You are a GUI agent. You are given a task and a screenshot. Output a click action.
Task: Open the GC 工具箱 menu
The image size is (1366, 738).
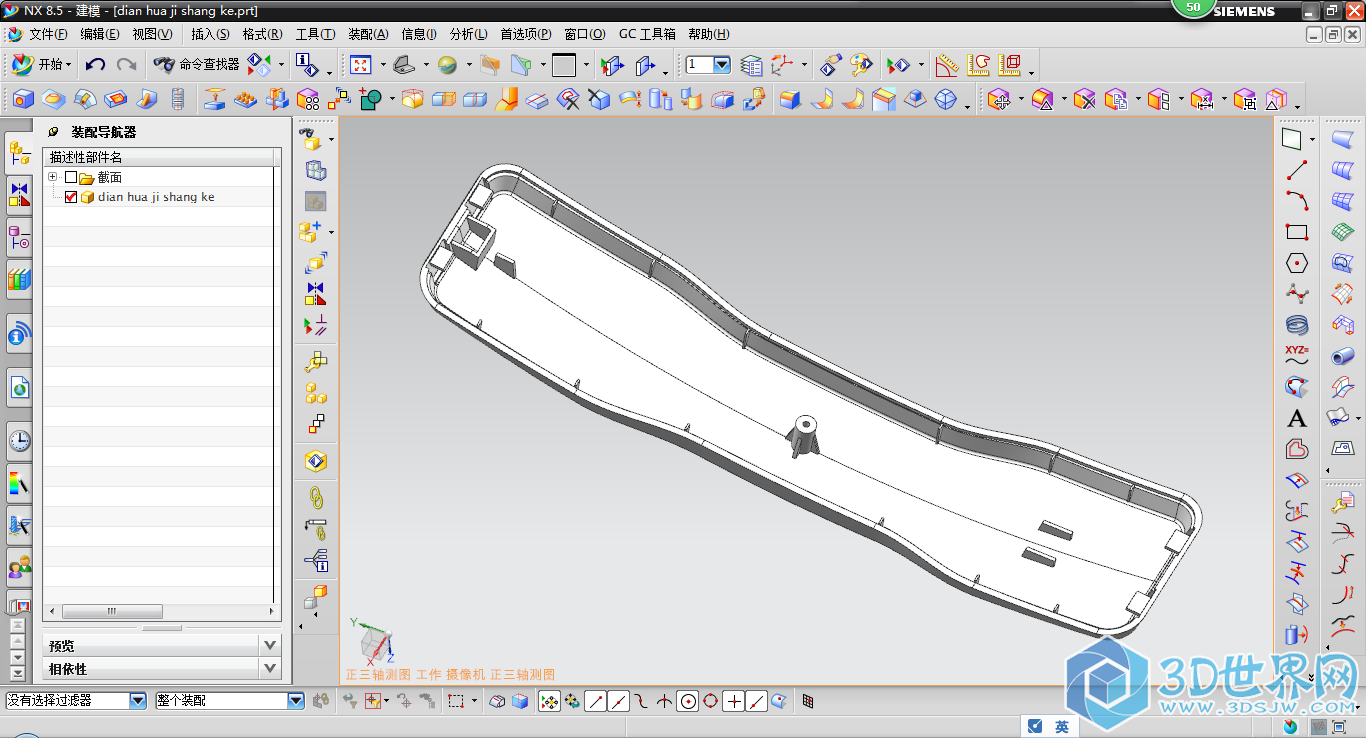[x=647, y=34]
